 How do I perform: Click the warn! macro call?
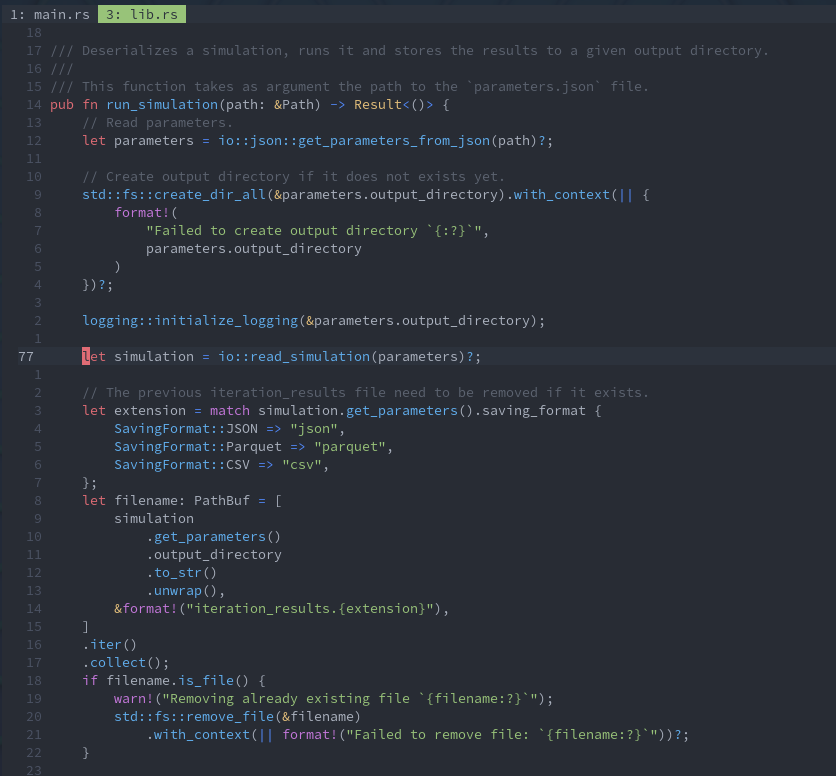click(x=133, y=699)
